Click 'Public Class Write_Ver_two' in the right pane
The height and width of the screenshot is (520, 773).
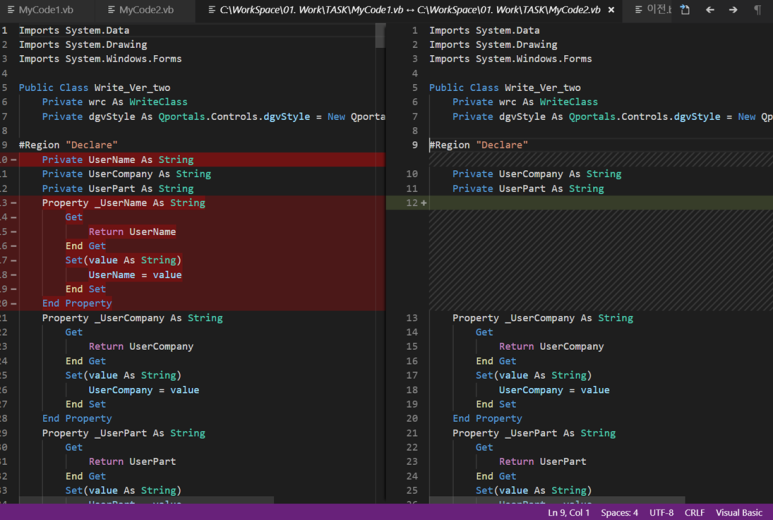tap(505, 88)
